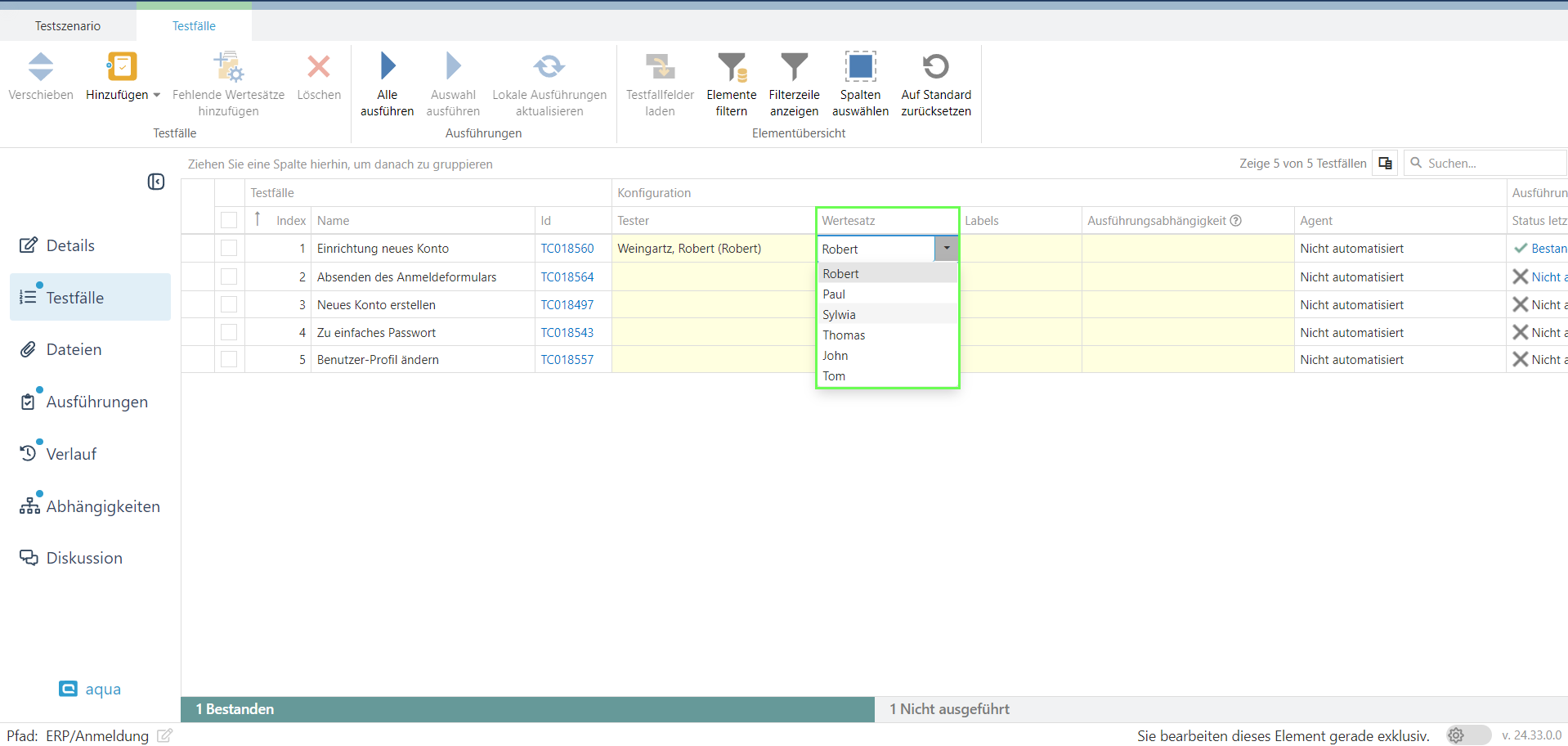The height and width of the screenshot is (746, 1568).
Task: Open test case link TC018557
Action: [567, 360]
